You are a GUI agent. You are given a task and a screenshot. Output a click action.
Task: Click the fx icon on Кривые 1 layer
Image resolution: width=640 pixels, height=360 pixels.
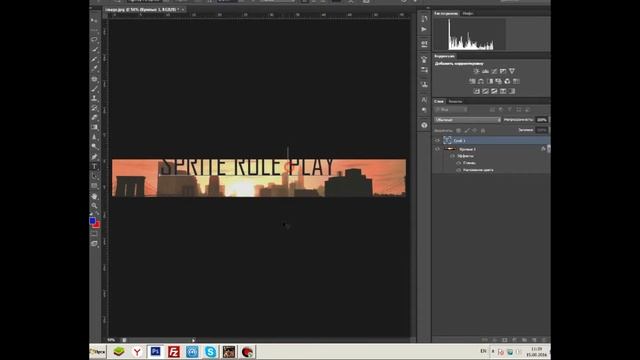543,149
